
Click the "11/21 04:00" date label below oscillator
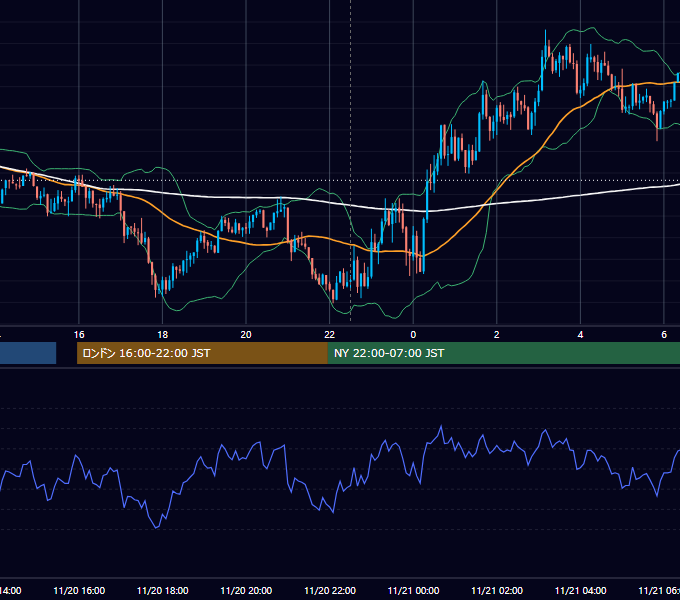coord(580,591)
